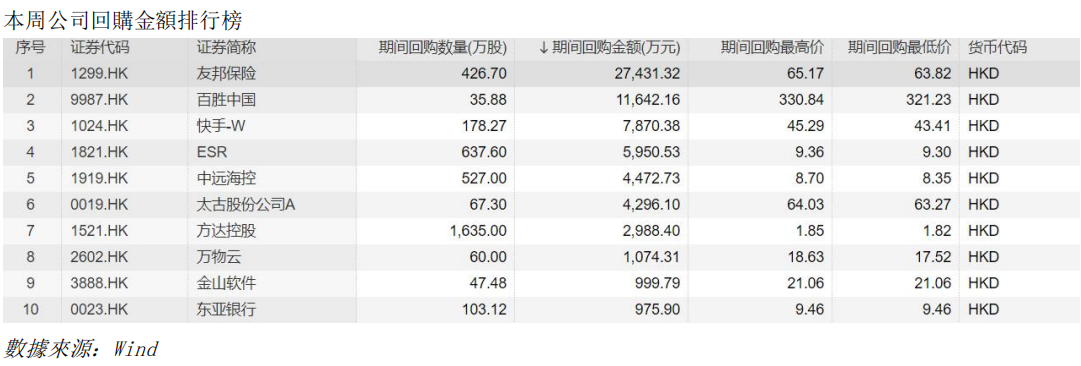Click the ESR security name
The image size is (1081, 366).
click(x=212, y=152)
